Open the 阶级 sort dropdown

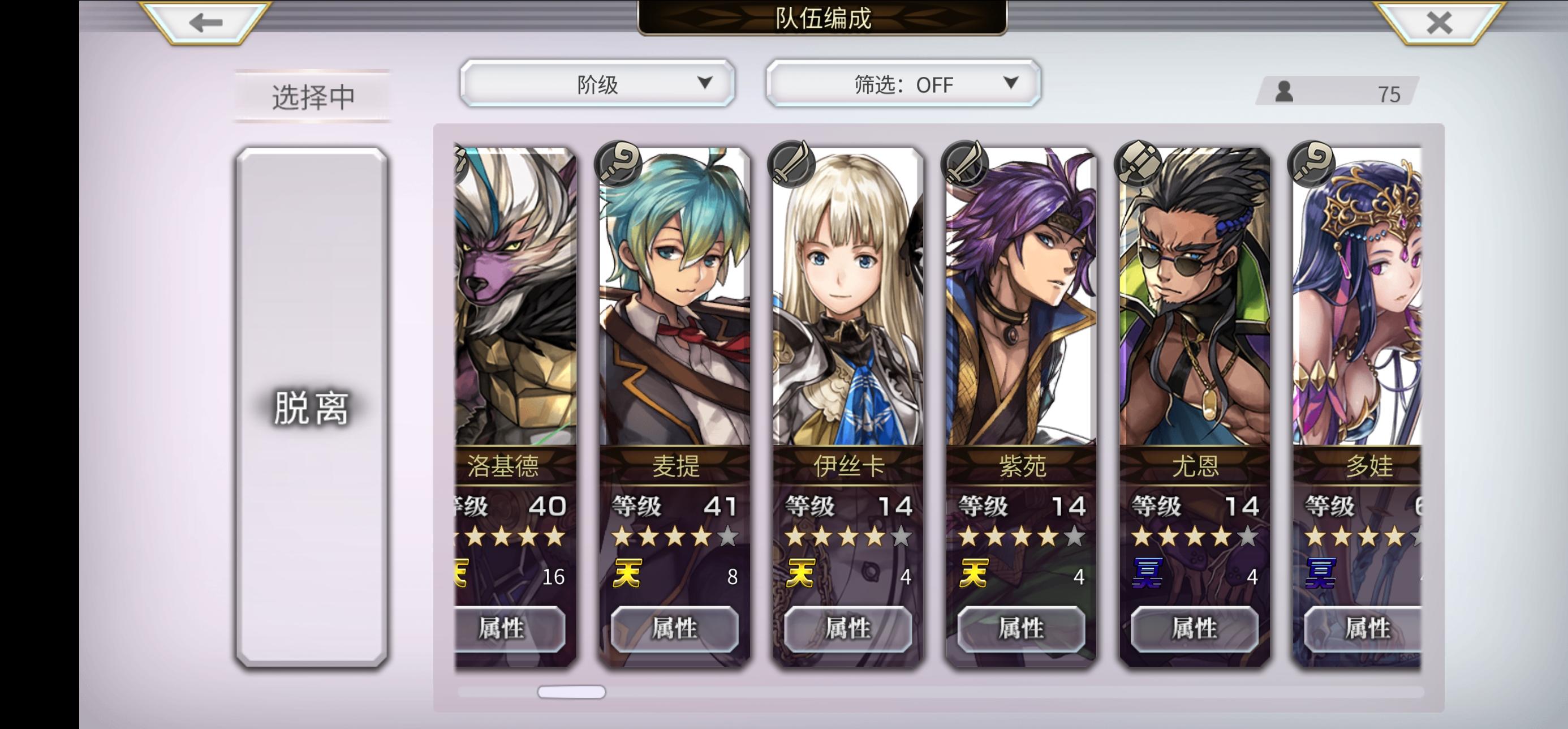tap(597, 83)
